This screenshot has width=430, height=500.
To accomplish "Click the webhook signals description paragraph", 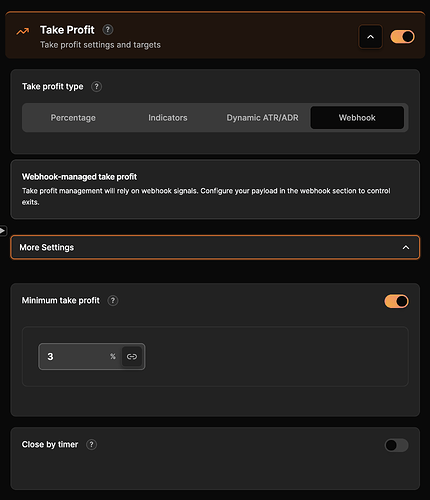I will 206,196.
